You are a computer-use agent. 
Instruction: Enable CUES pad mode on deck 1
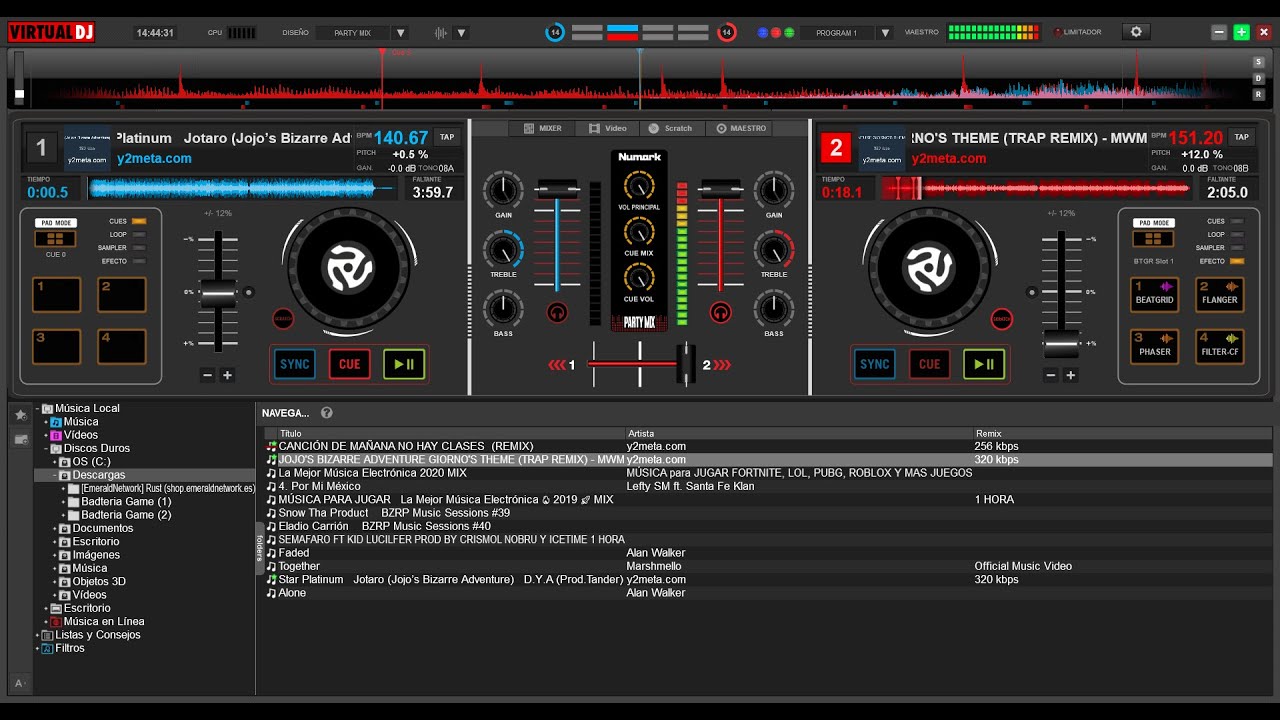(138, 221)
